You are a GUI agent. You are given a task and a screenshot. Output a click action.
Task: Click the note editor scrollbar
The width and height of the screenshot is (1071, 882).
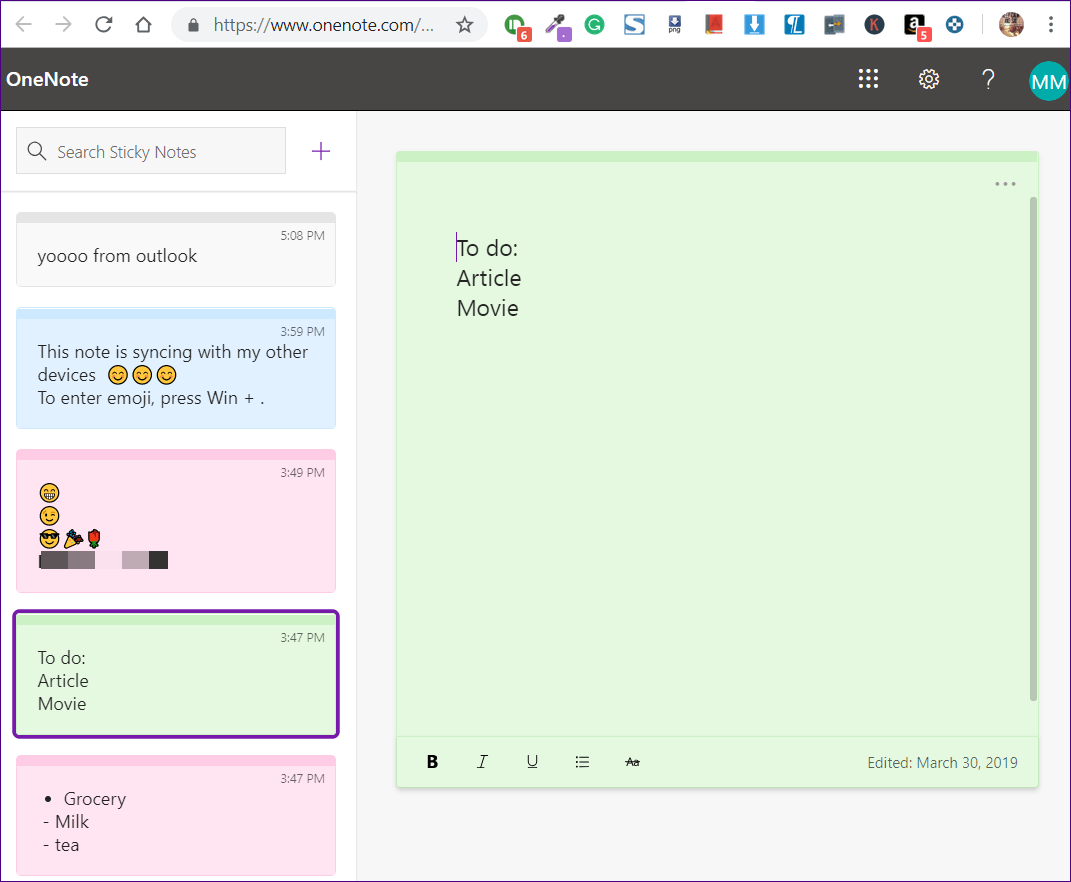click(x=1033, y=448)
